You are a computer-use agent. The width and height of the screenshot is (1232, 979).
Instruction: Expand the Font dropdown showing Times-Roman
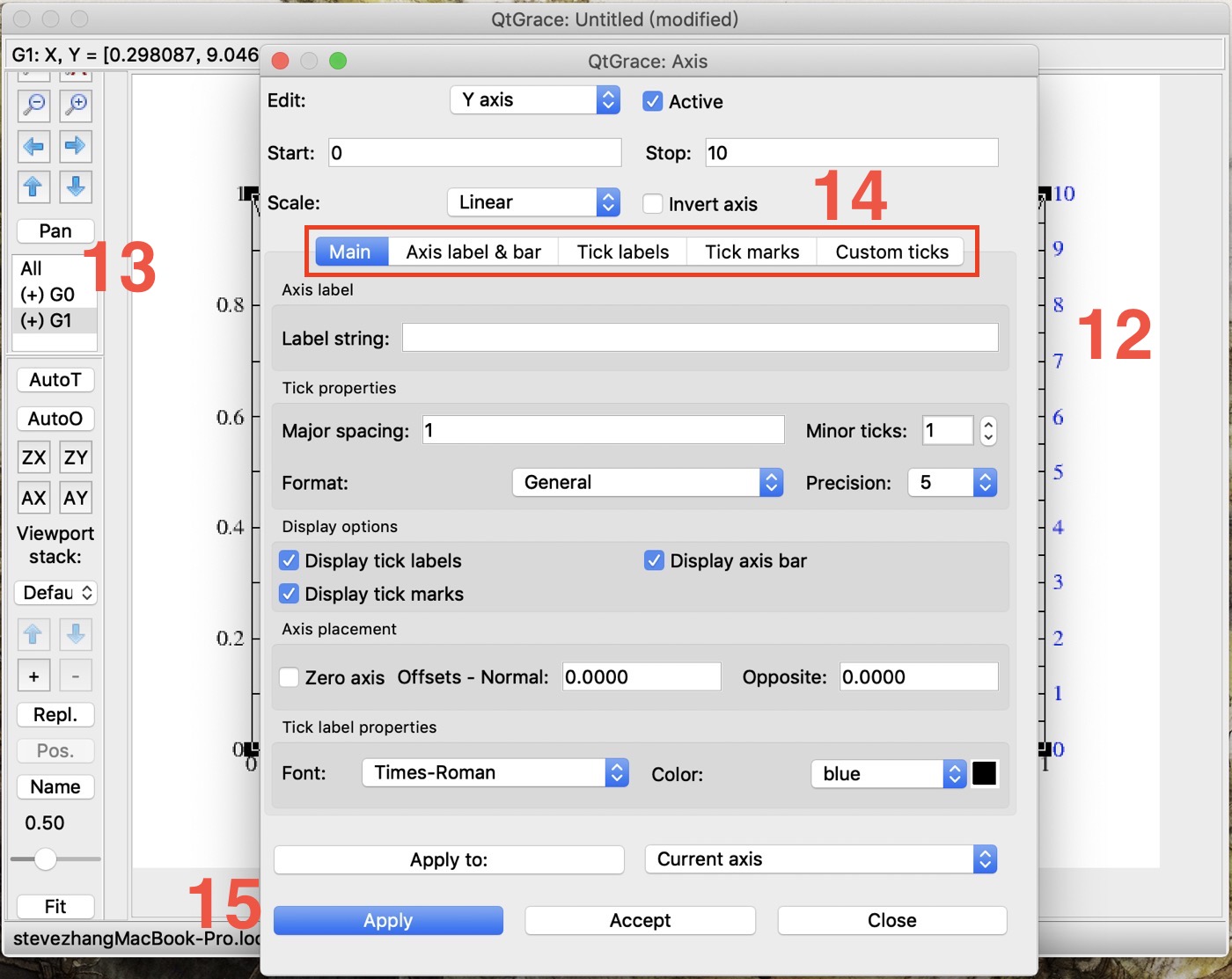(x=495, y=773)
